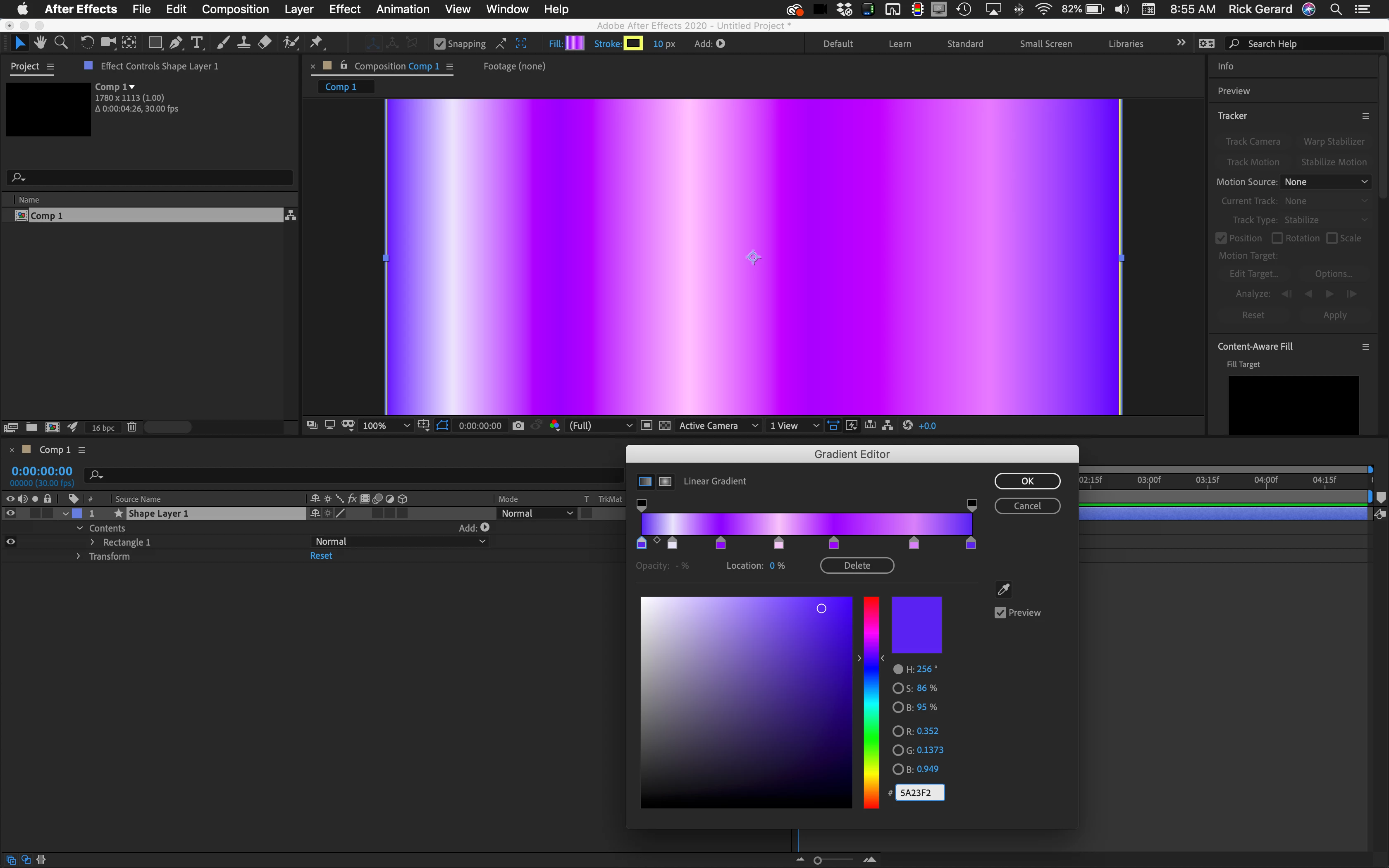This screenshot has height=868, width=1389.
Task: Expand the Rectangle 1 property group
Action: coord(93,542)
